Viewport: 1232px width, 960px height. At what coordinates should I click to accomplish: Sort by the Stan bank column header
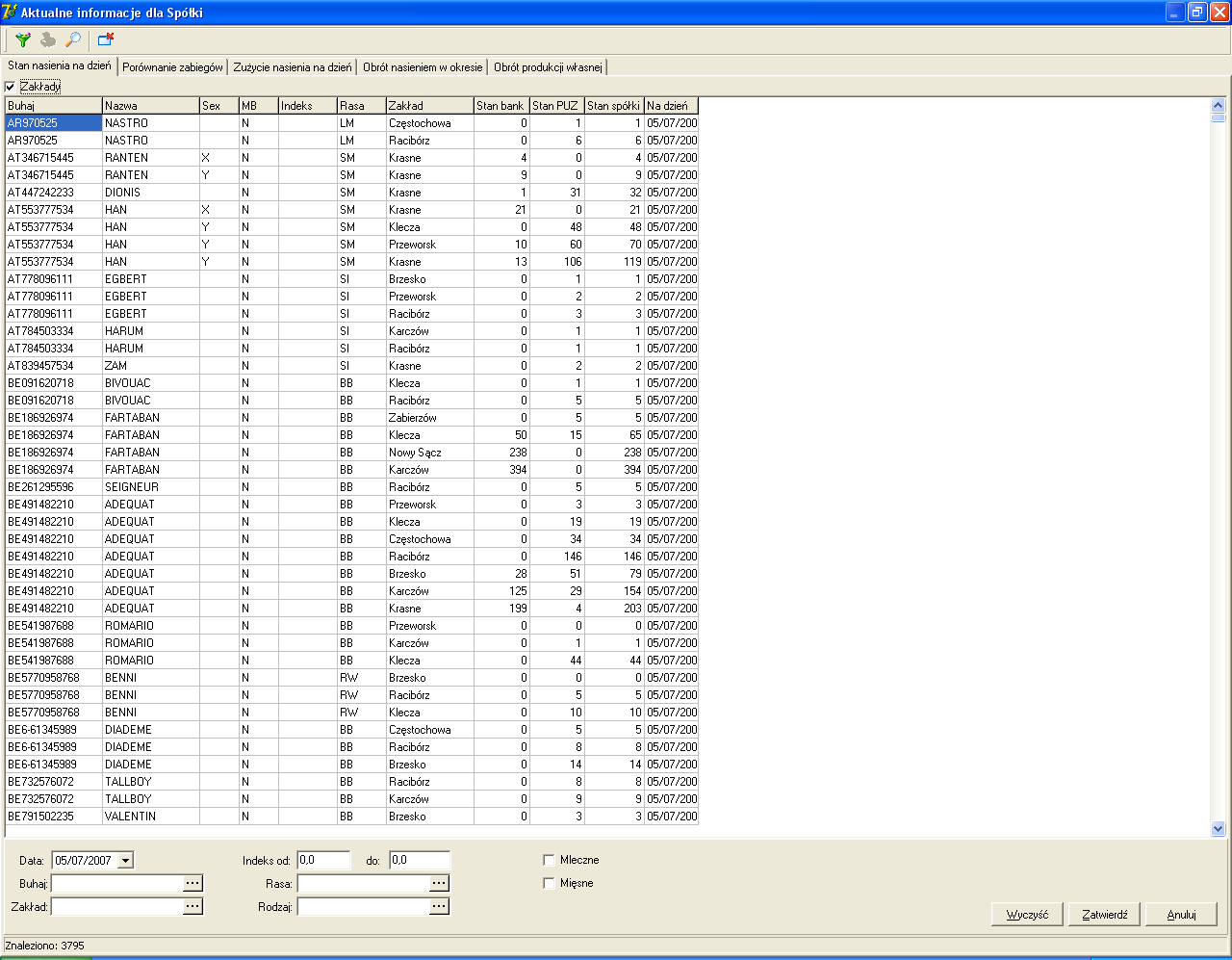pos(501,106)
